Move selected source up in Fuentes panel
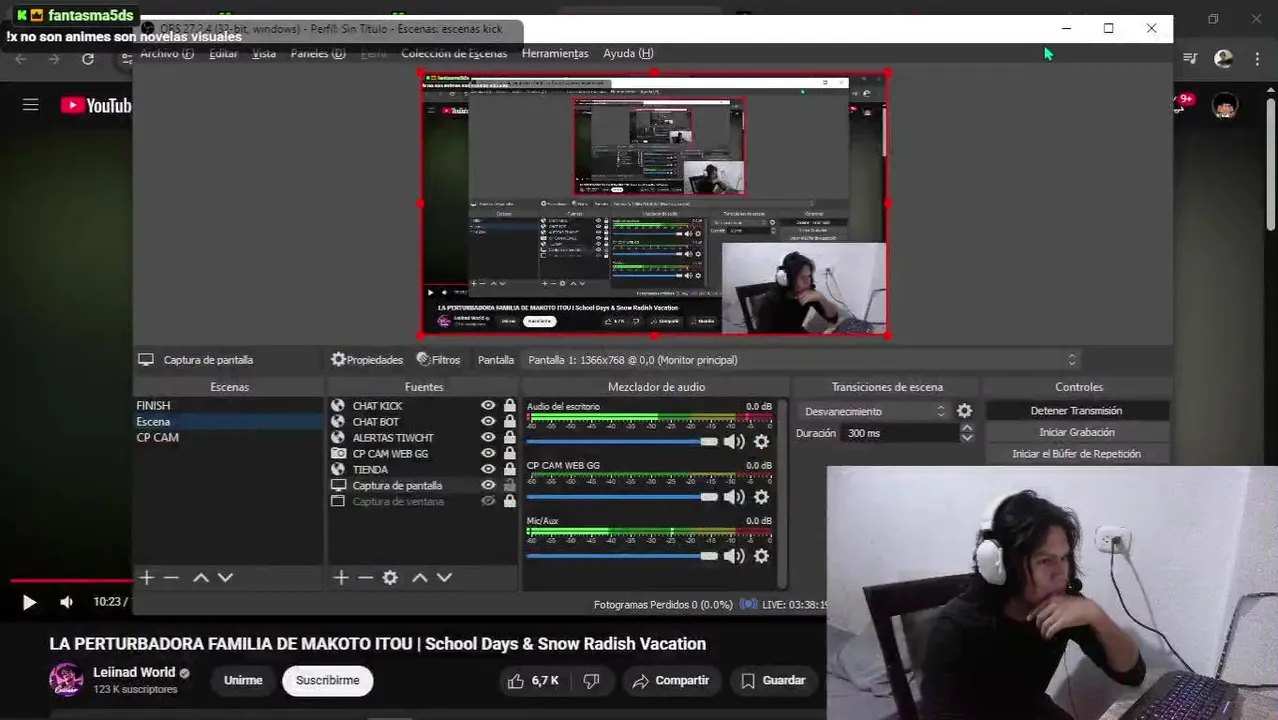Image resolution: width=1278 pixels, height=720 pixels. point(420,578)
